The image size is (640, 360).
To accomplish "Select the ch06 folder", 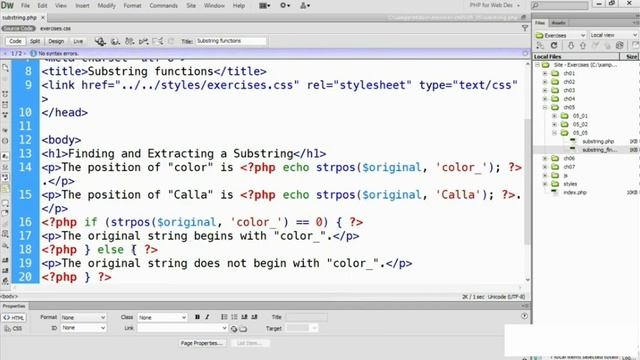I will [569, 158].
